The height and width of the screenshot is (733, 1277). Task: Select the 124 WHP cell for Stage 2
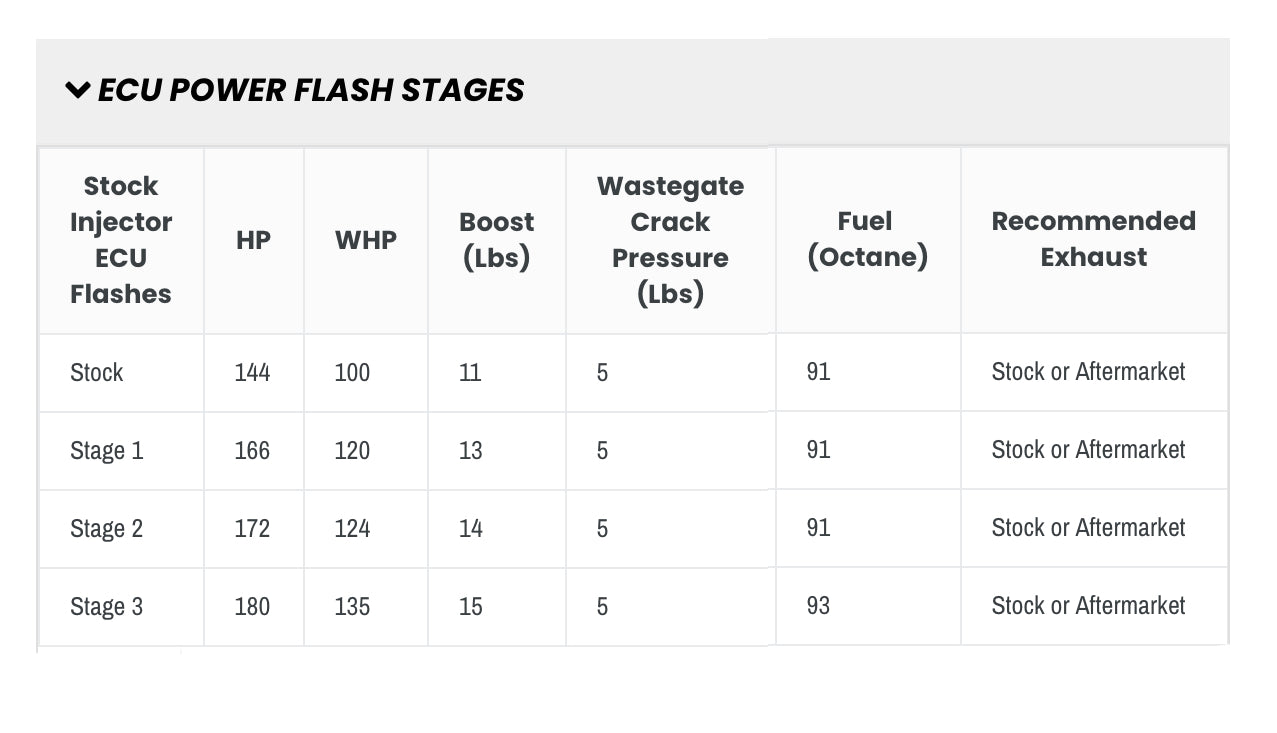(x=352, y=529)
